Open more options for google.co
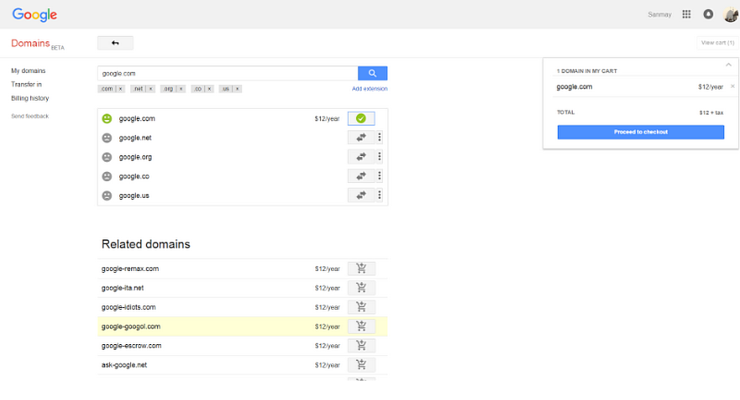Screen dimensions: 740x400 coord(380,176)
